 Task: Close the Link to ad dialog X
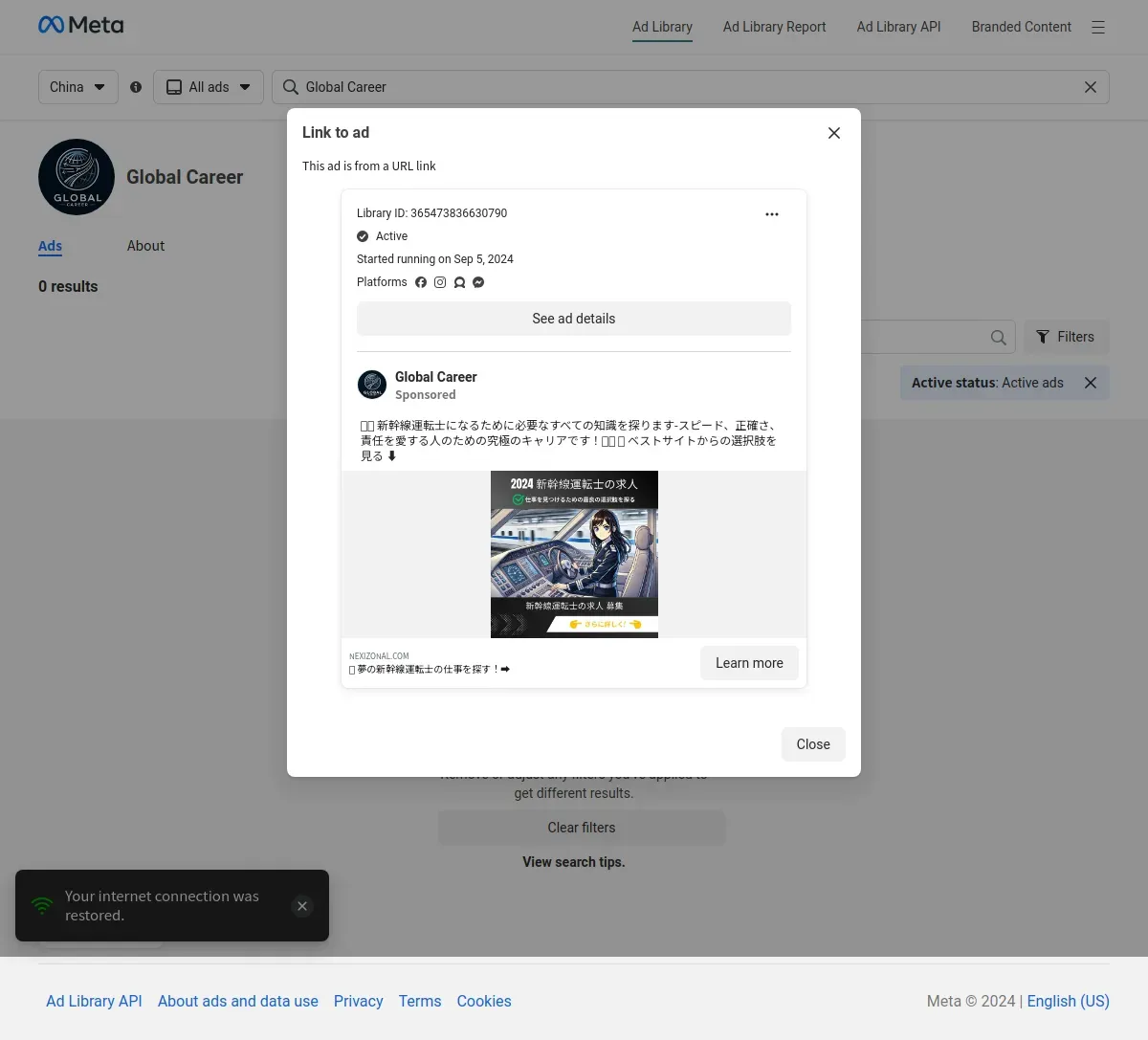(834, 133)
